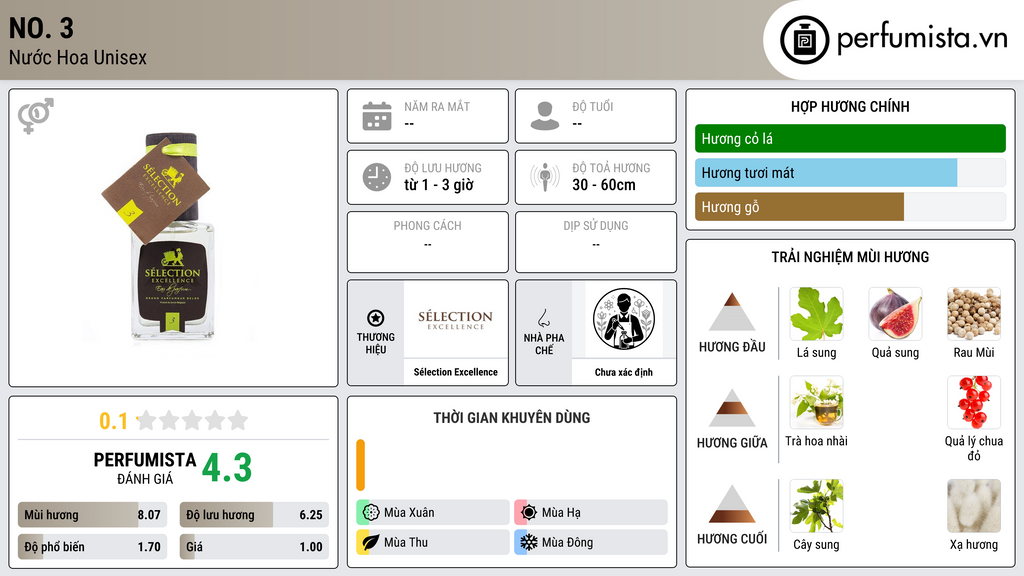Viewport: 1024px width, 576px height.
Task: Click the Mùa Xuân flower icon
Action: [371, 512]
